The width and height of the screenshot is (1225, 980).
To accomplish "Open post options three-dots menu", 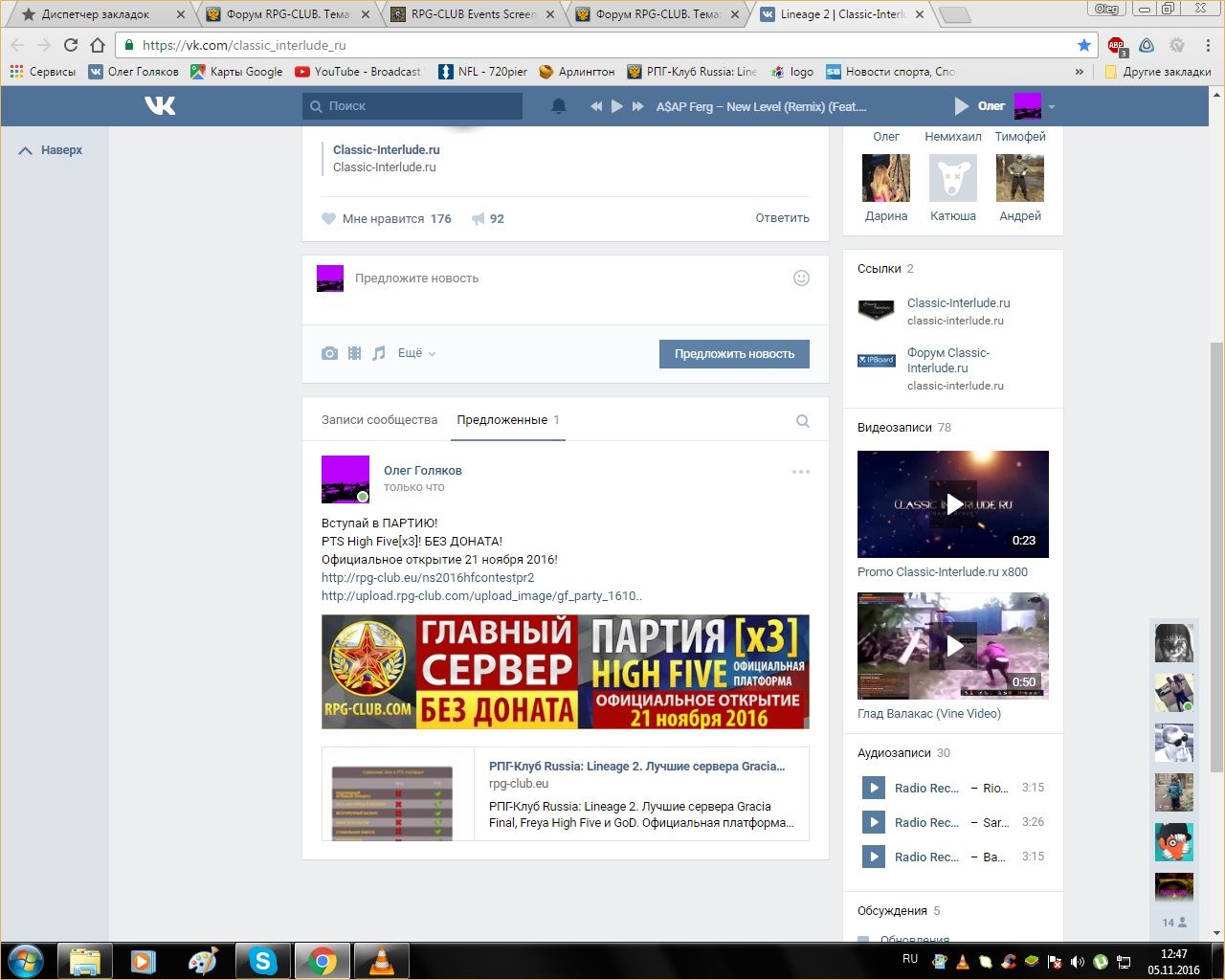I will (x=801, y=472).
